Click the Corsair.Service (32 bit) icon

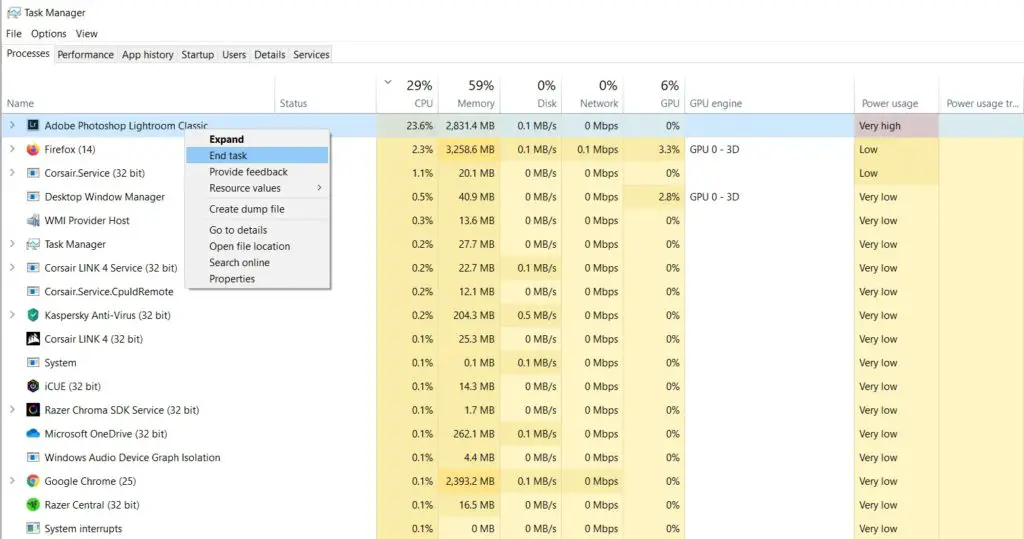pyautogui.click(x=33, y=173)
